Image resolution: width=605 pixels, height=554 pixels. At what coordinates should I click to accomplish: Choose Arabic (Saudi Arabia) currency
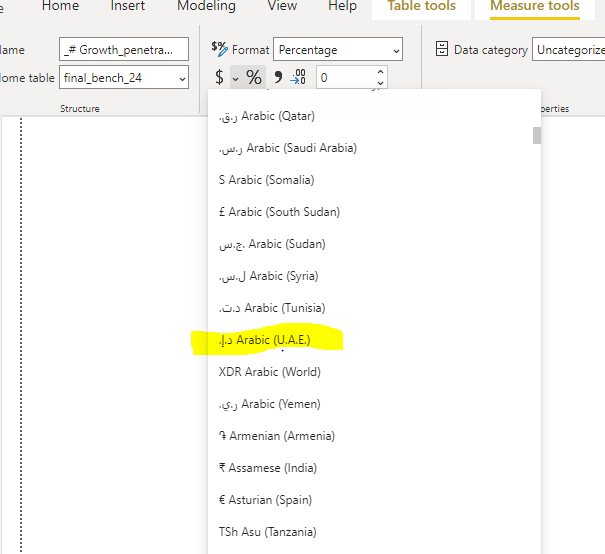pos(287,148)
